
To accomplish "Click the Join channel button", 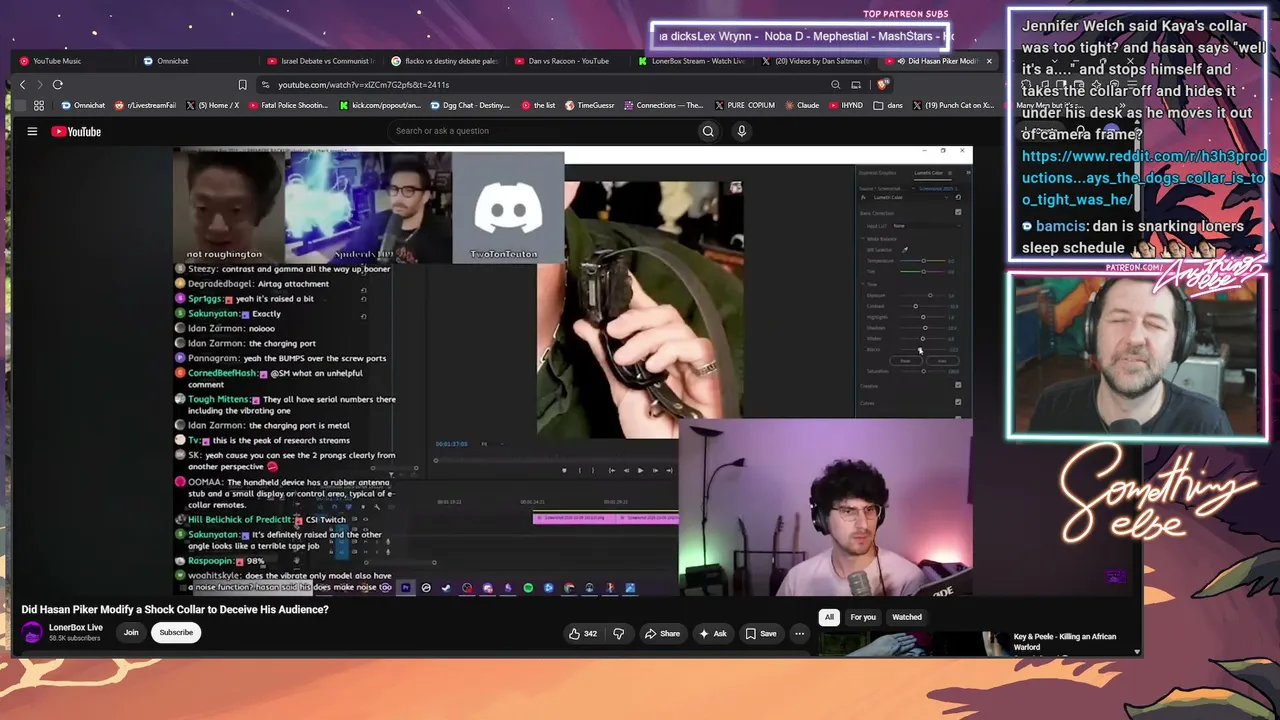I will (131, 632).
